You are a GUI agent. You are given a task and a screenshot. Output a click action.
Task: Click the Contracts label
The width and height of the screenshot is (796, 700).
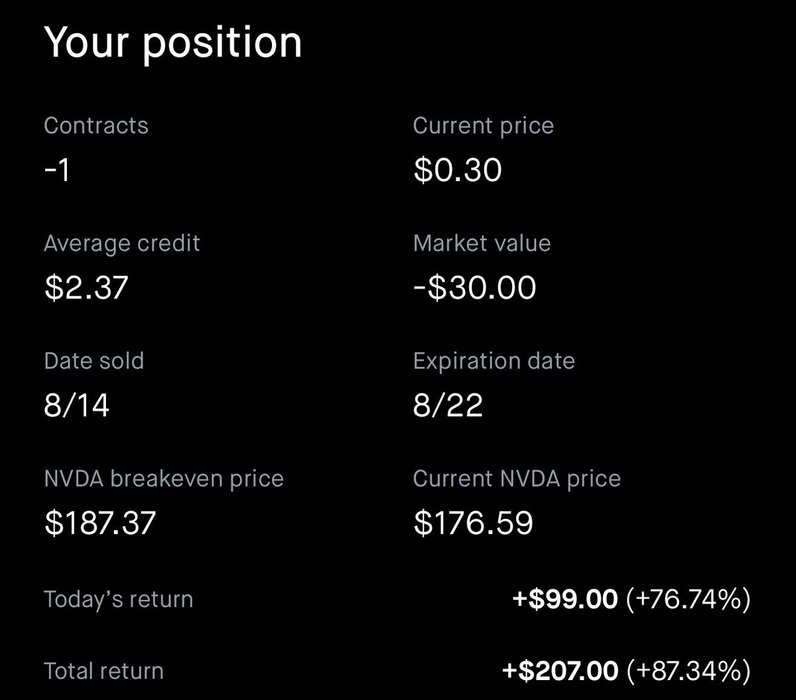coord(96,126)
